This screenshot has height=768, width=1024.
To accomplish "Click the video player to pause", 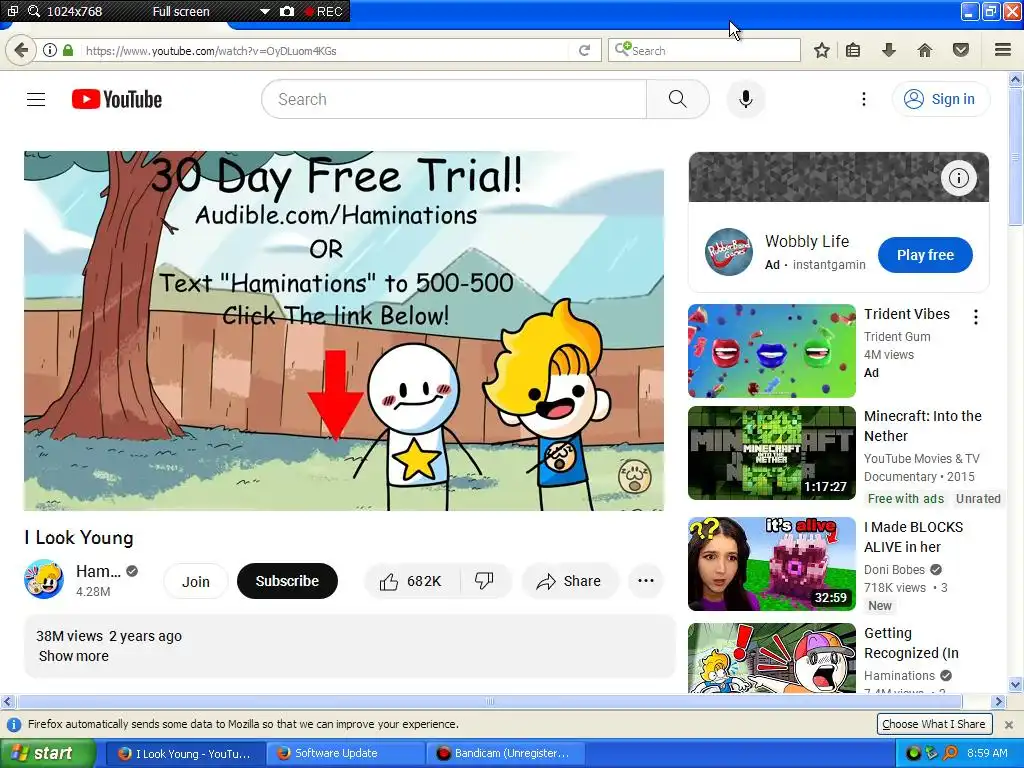I will click(x=344, y=331).
